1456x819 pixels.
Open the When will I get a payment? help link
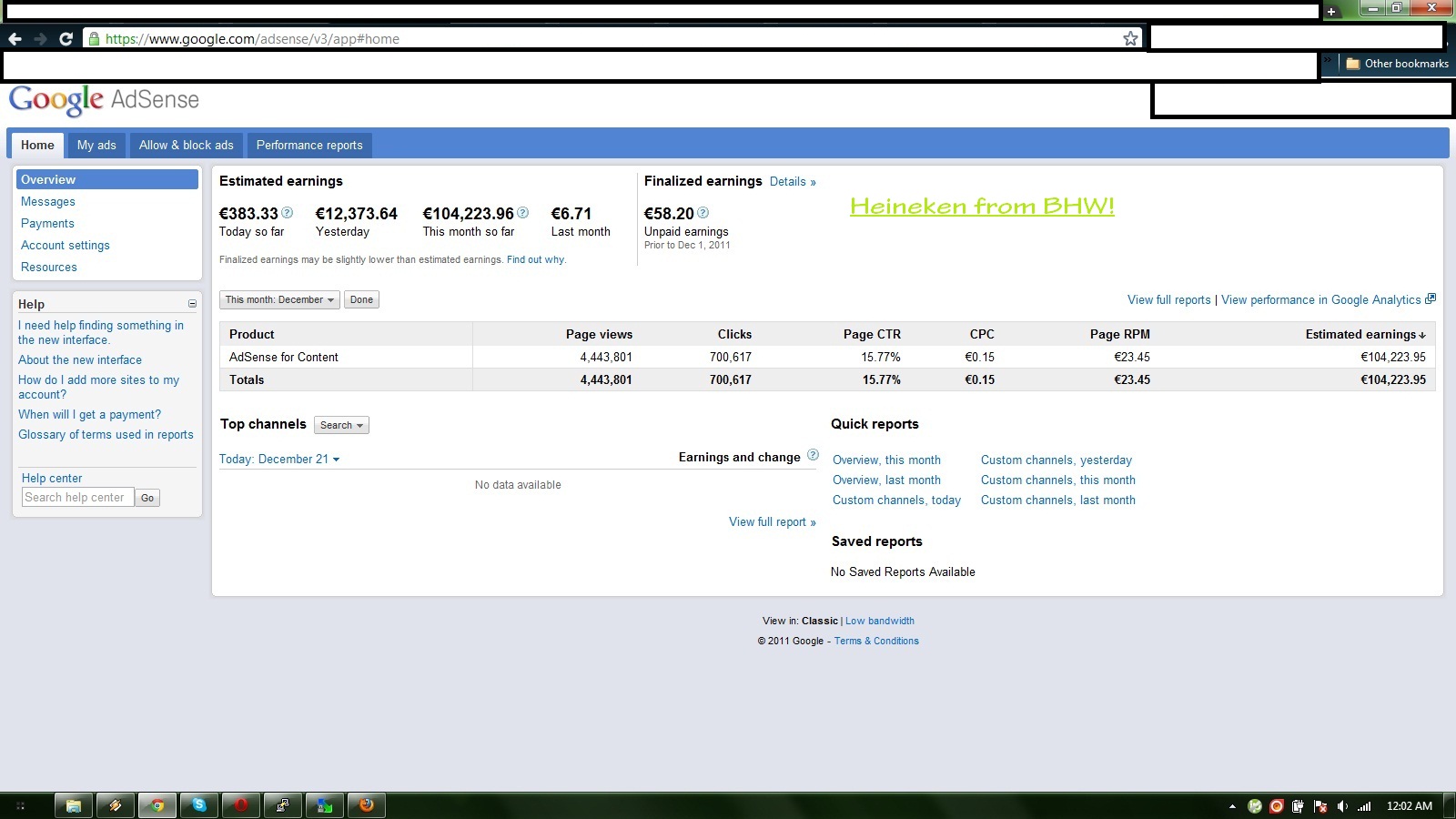89,415
